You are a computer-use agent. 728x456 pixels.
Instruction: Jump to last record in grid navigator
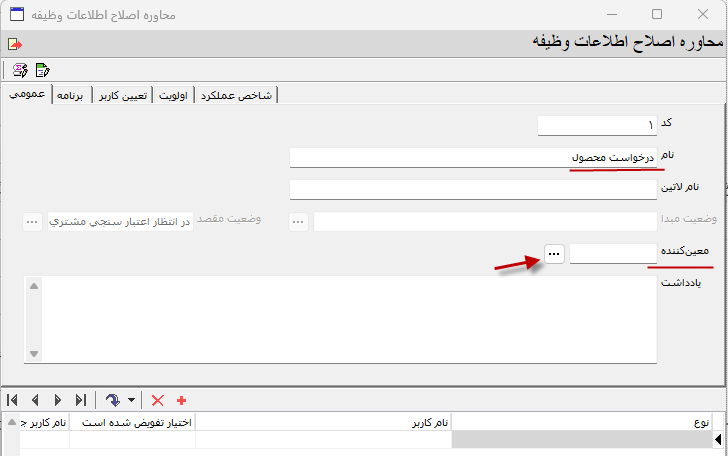80,399
